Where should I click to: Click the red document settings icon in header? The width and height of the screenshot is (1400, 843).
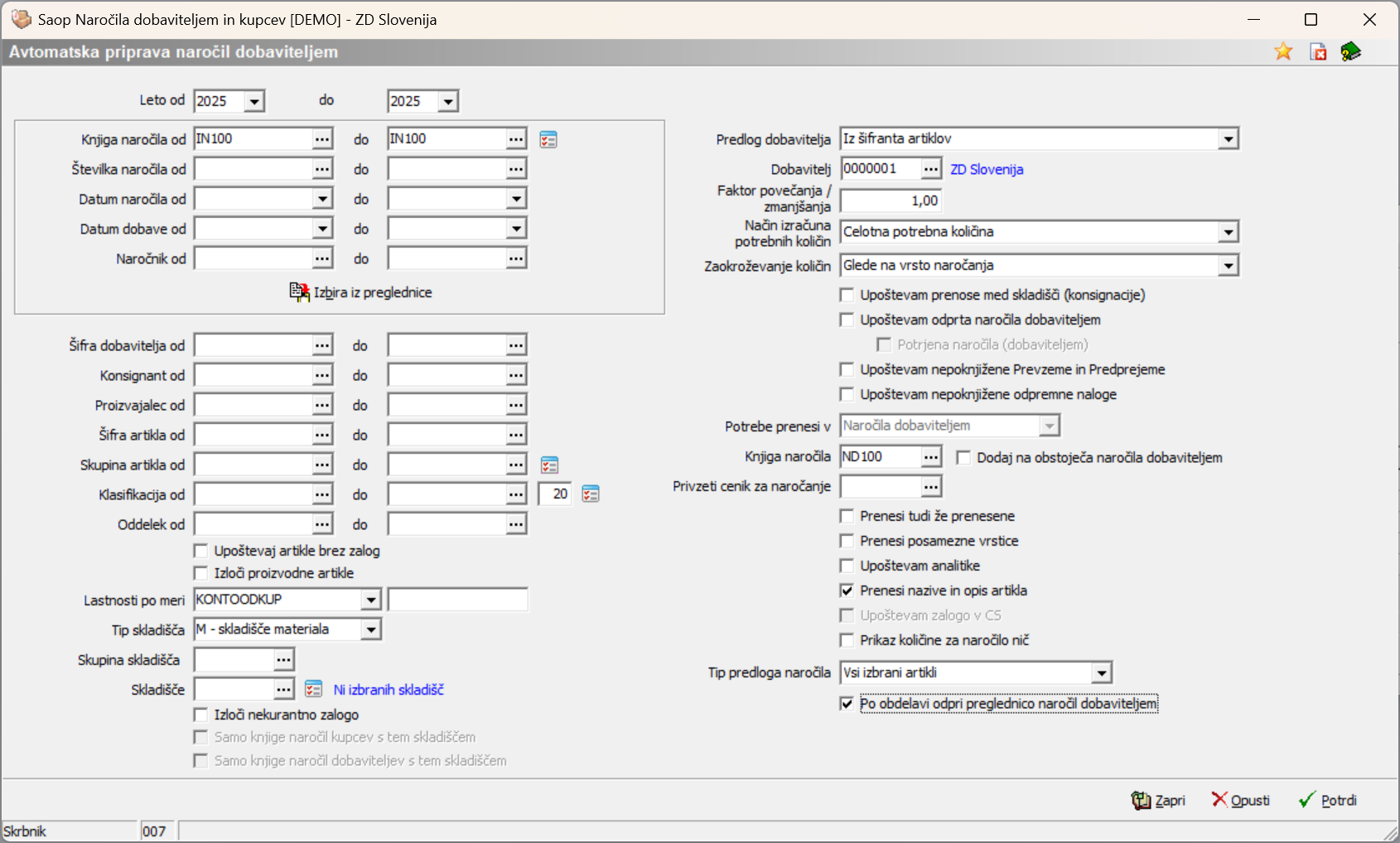click(1318, 51)
